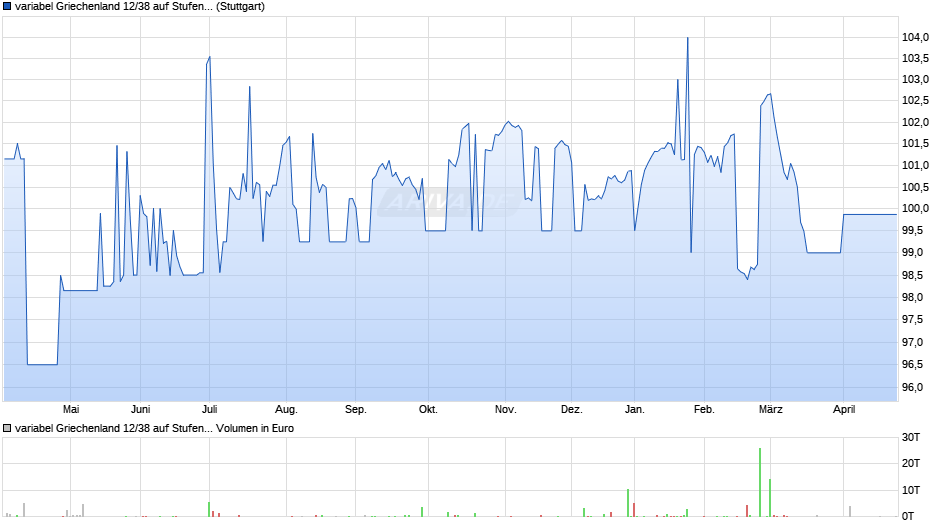Click the 'Dez.' month label

571,409
